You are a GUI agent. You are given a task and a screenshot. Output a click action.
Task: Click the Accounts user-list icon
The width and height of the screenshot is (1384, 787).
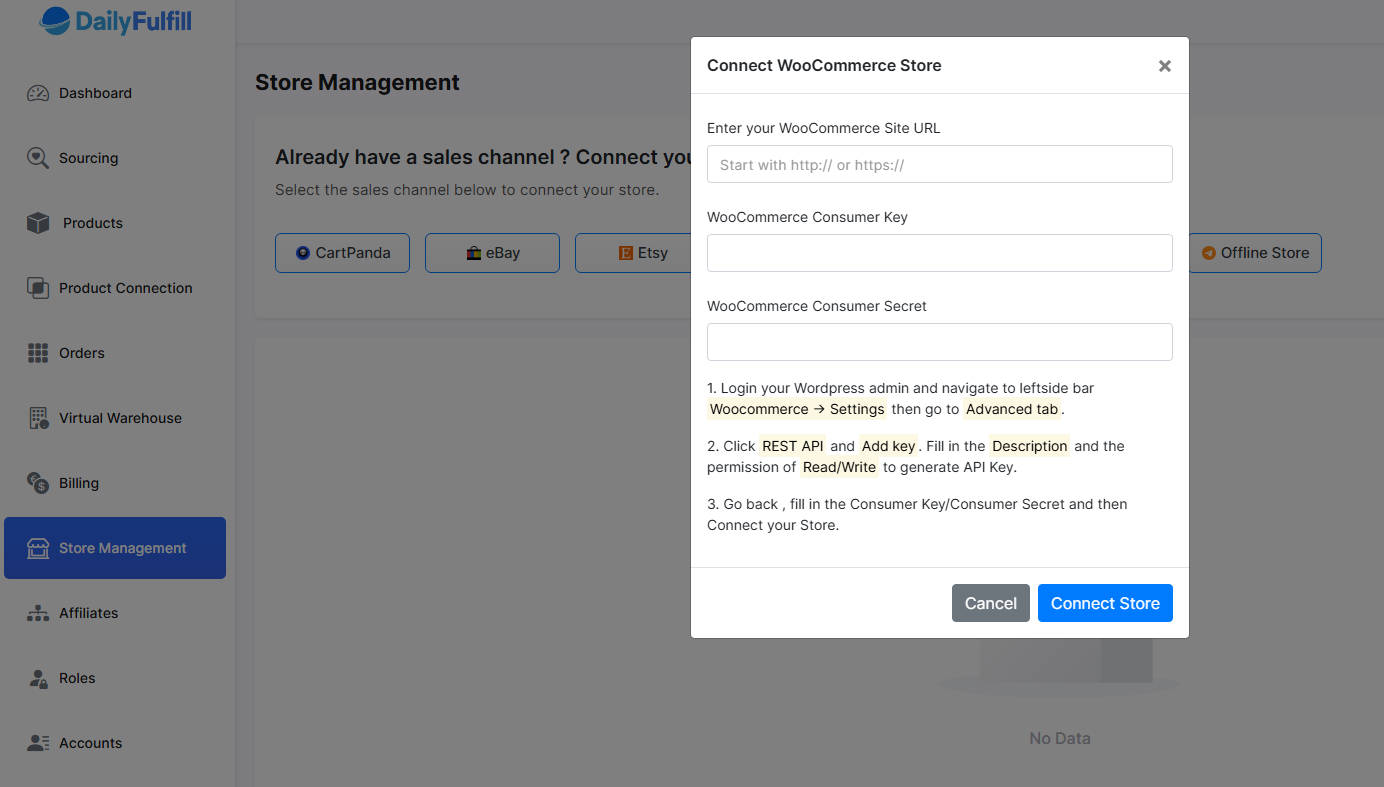click(x=38, y=743)
